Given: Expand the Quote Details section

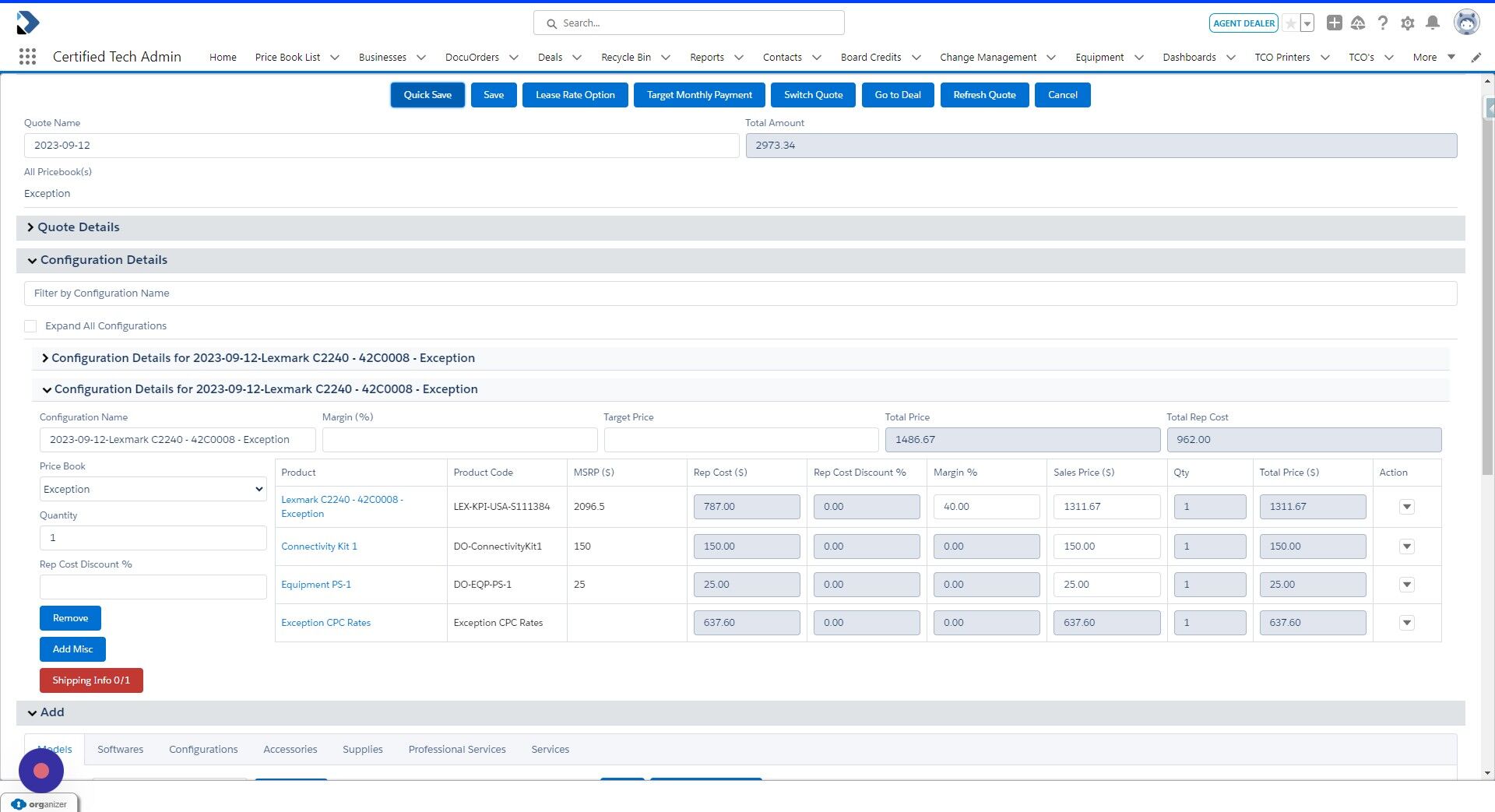Looking at the screenshot, I should 78,227.
